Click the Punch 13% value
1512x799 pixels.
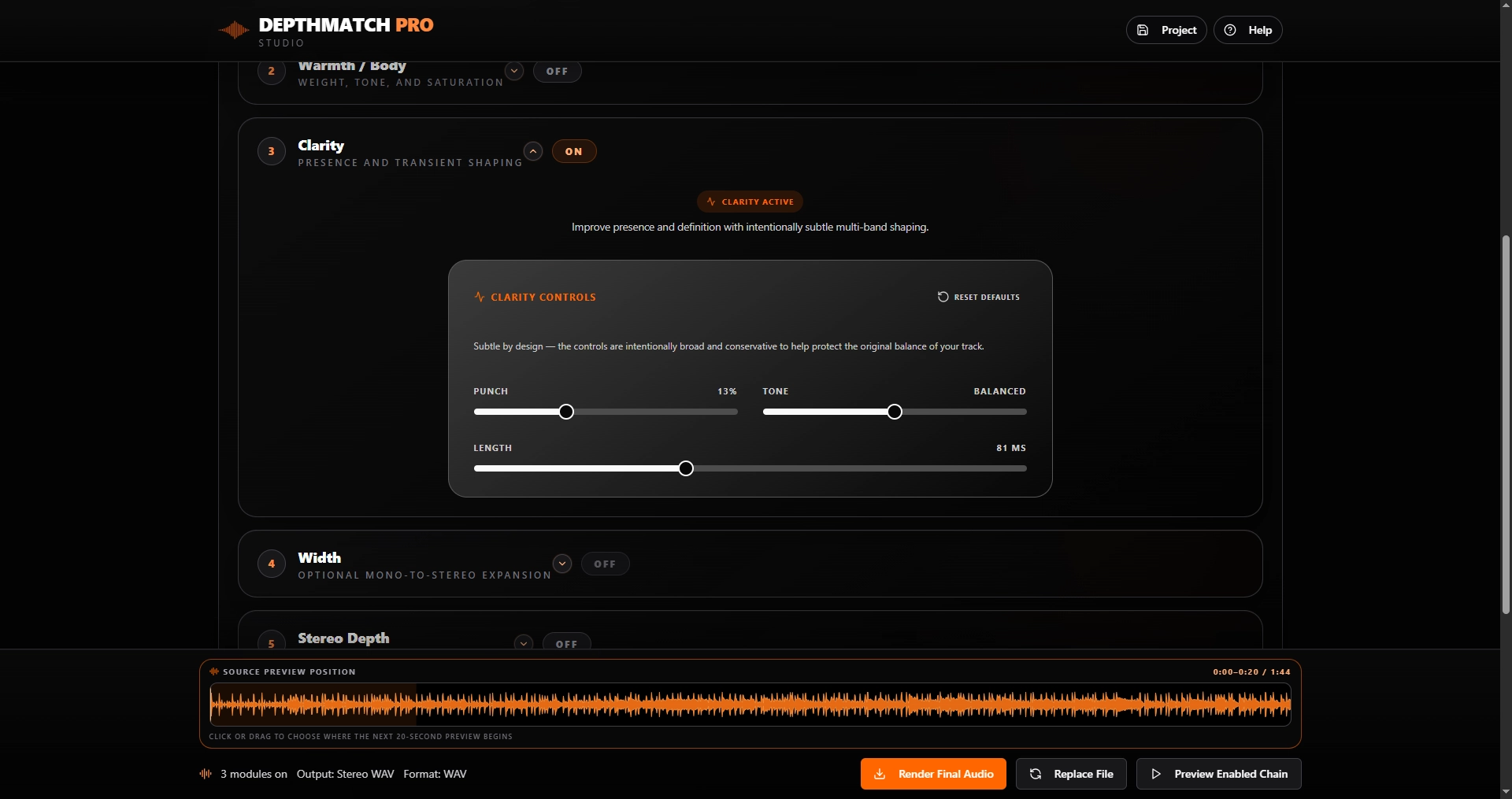click(727, 391)
